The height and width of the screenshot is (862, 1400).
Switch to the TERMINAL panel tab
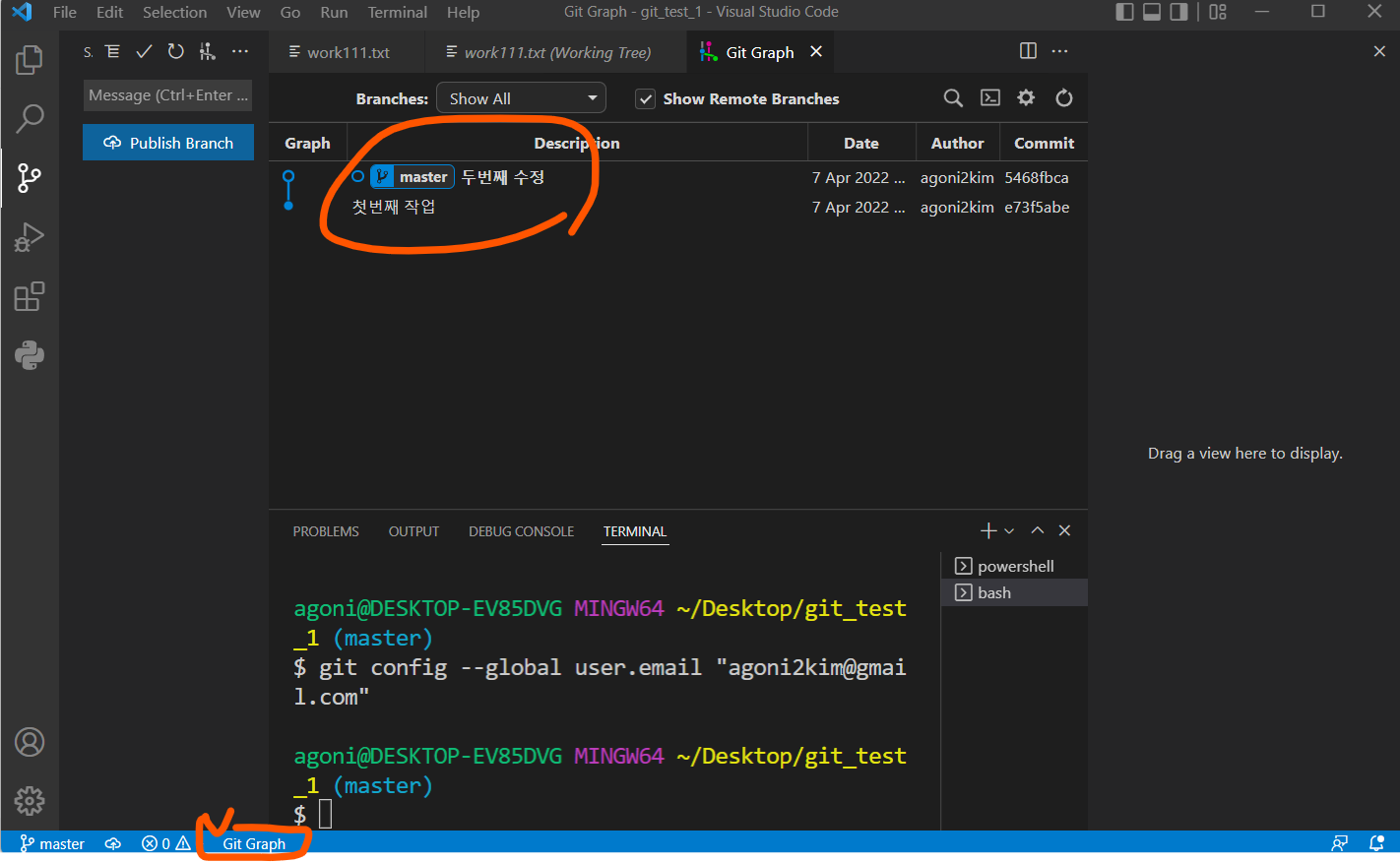(x=635, y=531)
